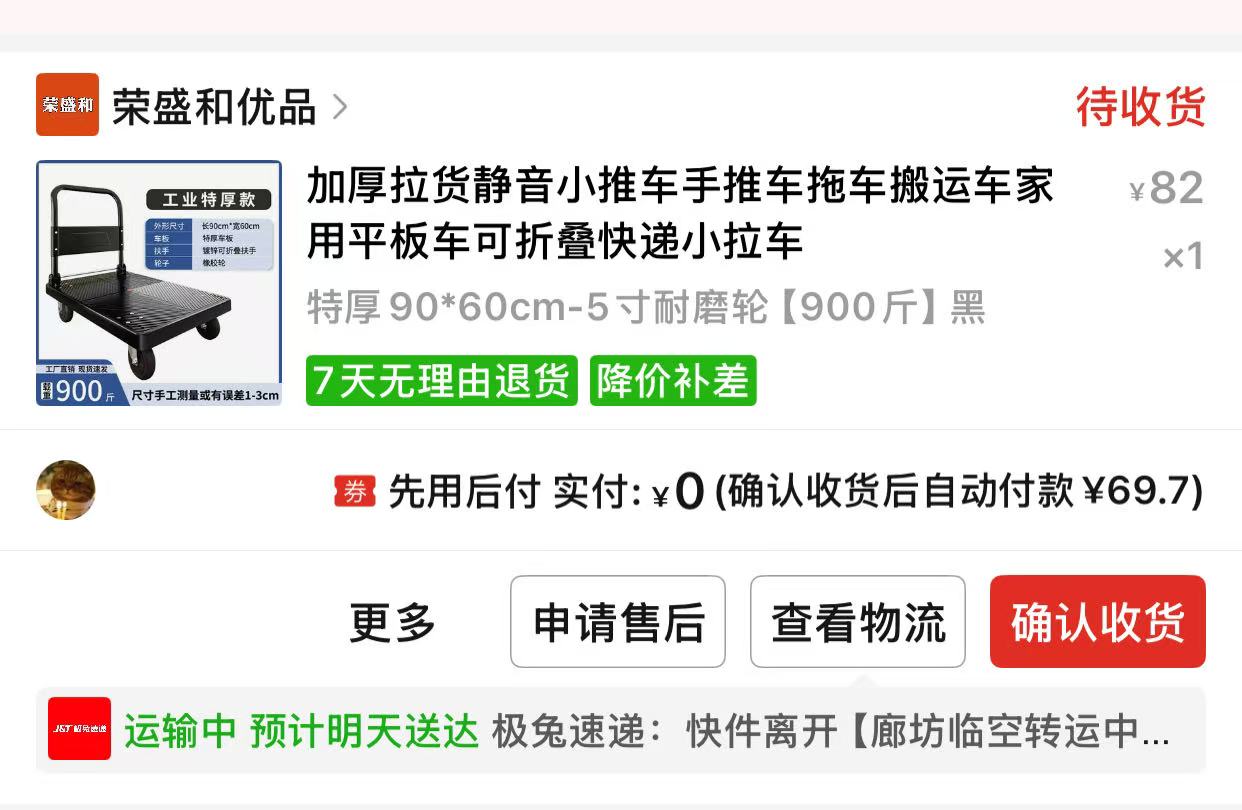
Task: Click the 申请售后 button
Action: pyautogui.click(x=618, y=622)
